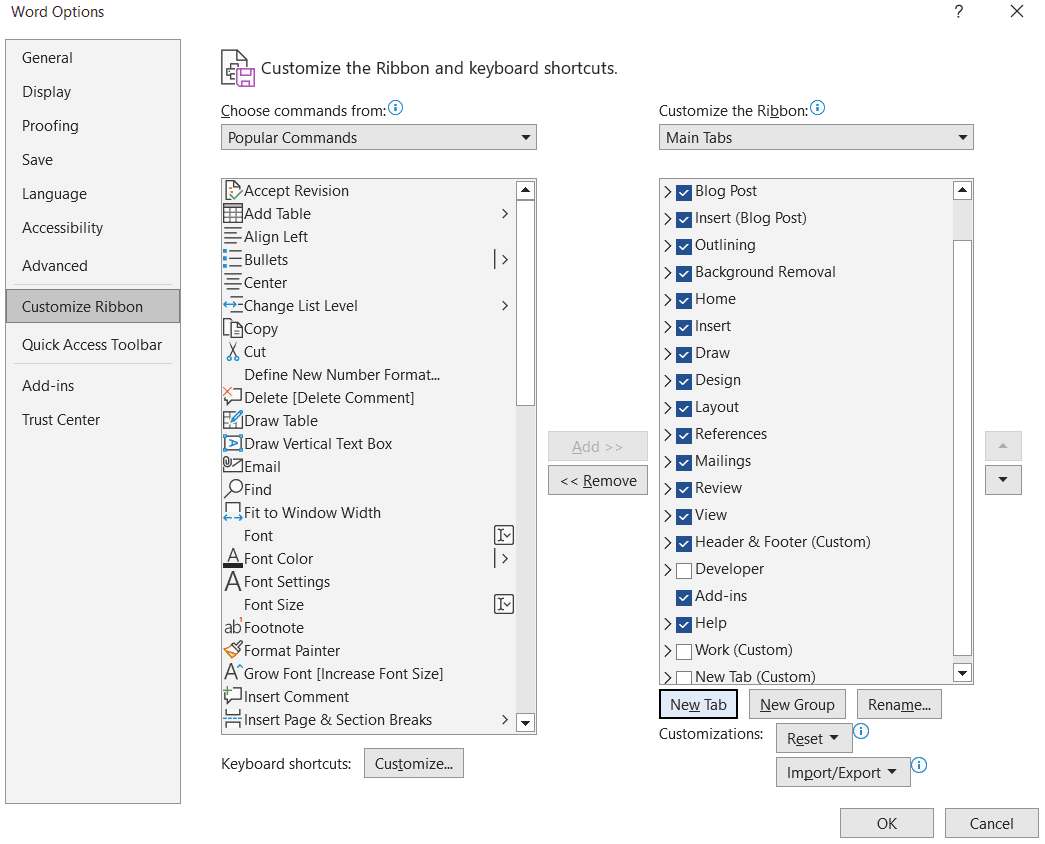
Task: Click the Move Down arrow button
Action: click(x=1003, y=480)
